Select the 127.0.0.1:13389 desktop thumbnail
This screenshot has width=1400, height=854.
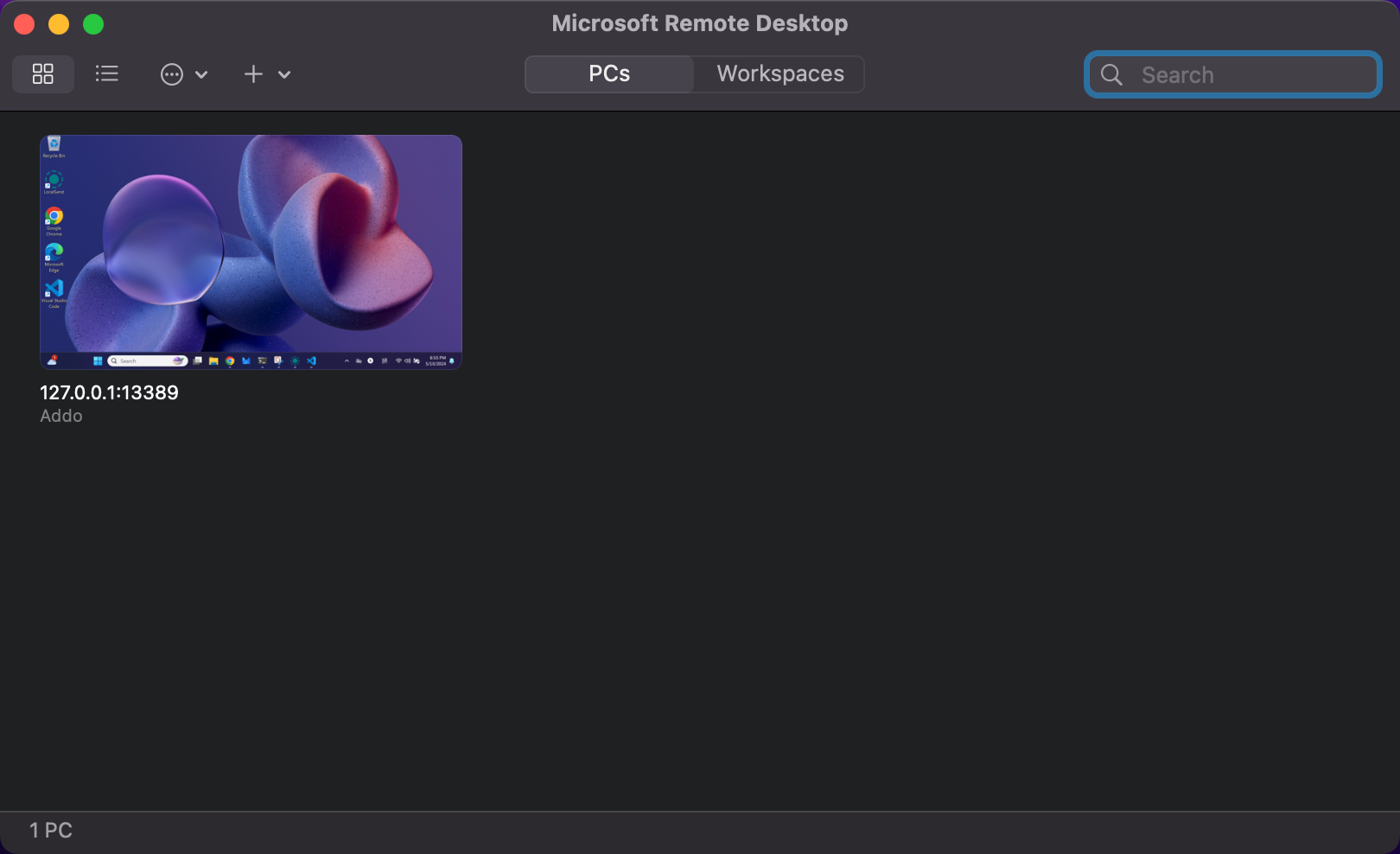[x=251, y=252]
